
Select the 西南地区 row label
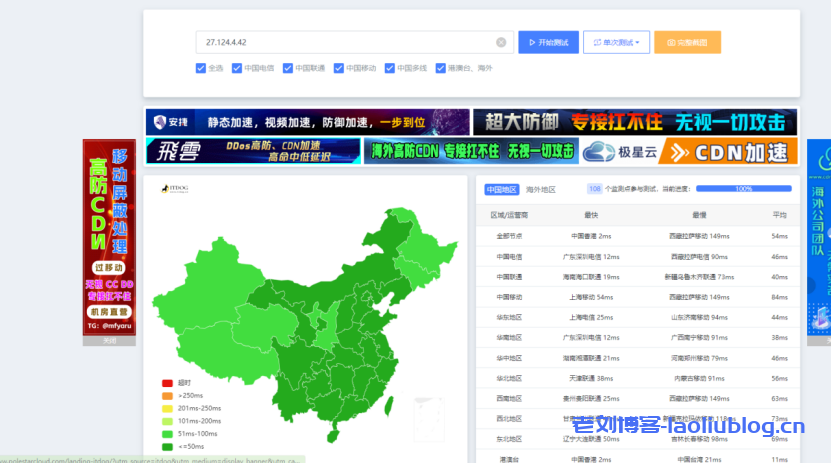click(509, 398)
